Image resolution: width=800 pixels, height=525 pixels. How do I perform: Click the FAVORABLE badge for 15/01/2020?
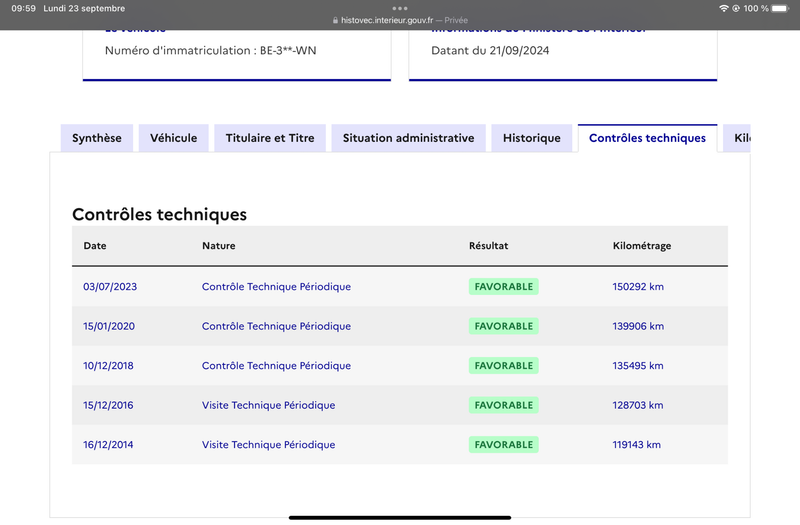(504, 327)
